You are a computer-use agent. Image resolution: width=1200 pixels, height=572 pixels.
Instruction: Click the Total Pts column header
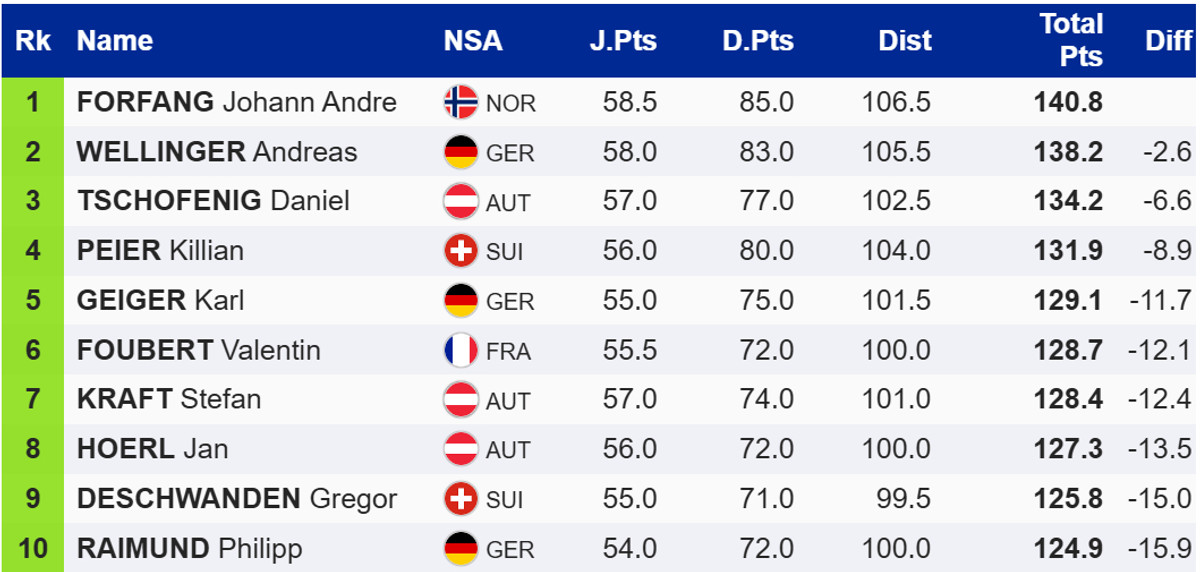click(1071, 40)
